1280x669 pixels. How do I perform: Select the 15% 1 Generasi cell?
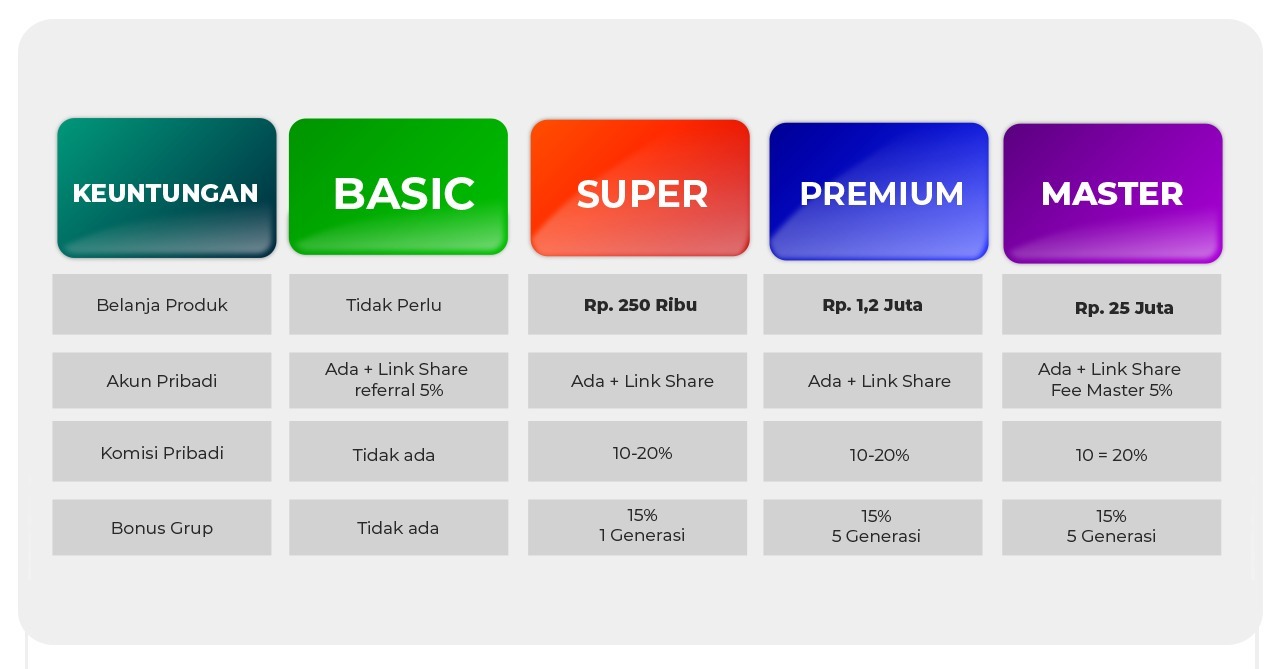click(x=638, y=527)
